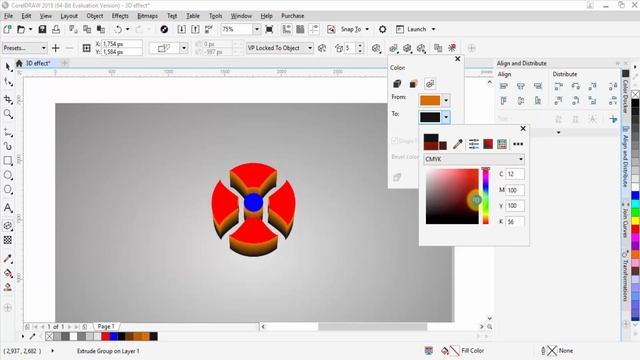This screenshot has width=640, height=360.
Task: Select the Color Eyedropper tool in toolbox
Action: [x=8, y=258]
